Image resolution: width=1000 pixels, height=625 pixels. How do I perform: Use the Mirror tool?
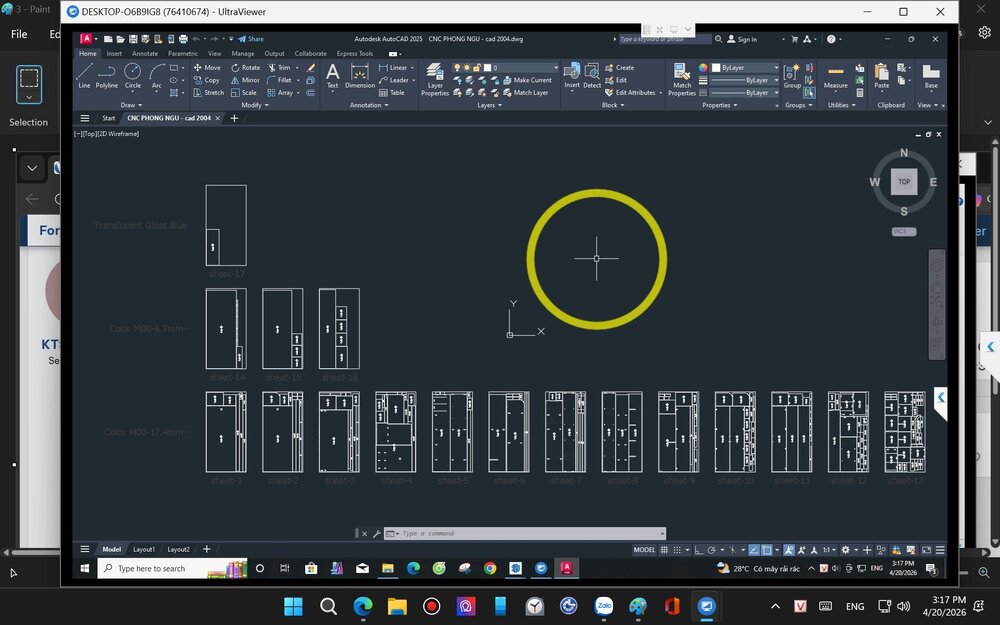point(246,80)
